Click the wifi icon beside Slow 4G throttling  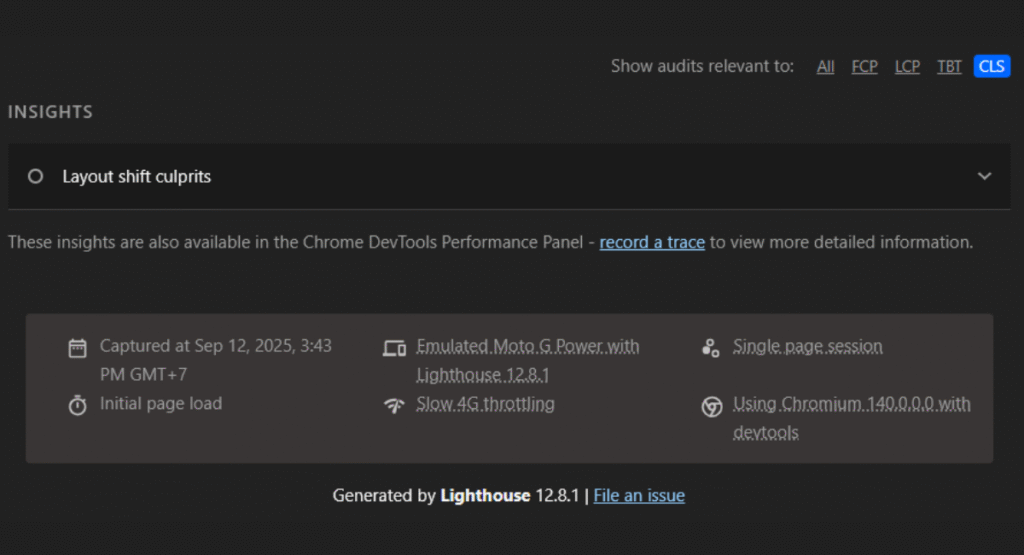coord(394,406)
